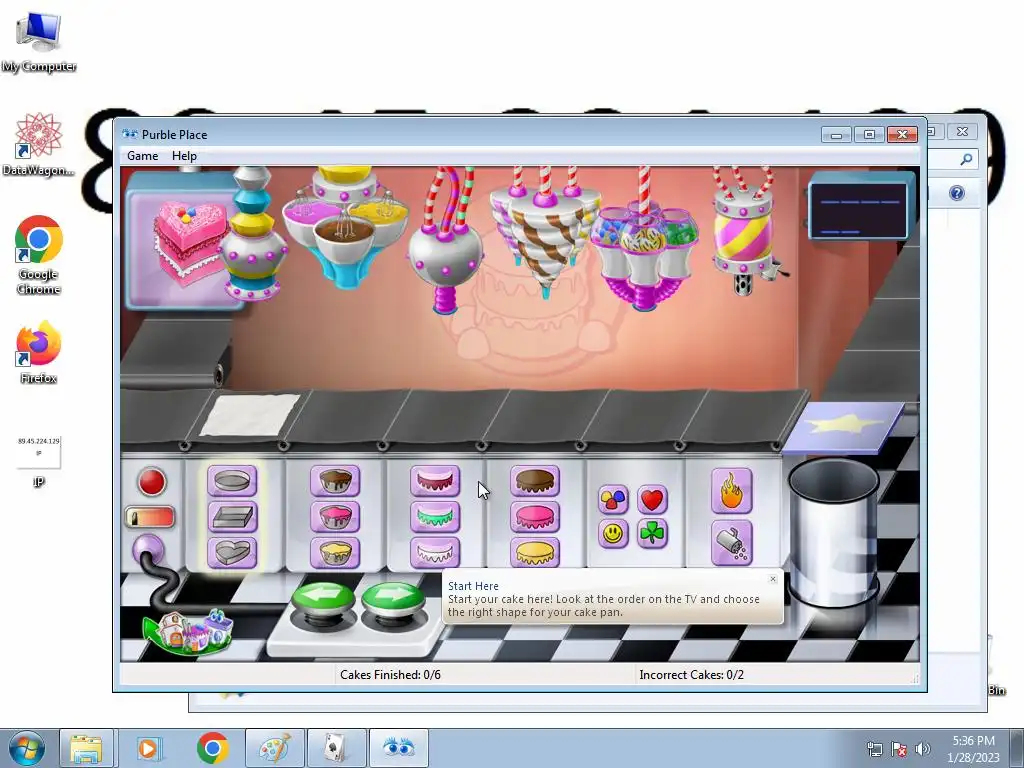1024x768 pixels.
Task: Click 'Cakes Finished: 0/6' status text
Action: coord(391,675)
